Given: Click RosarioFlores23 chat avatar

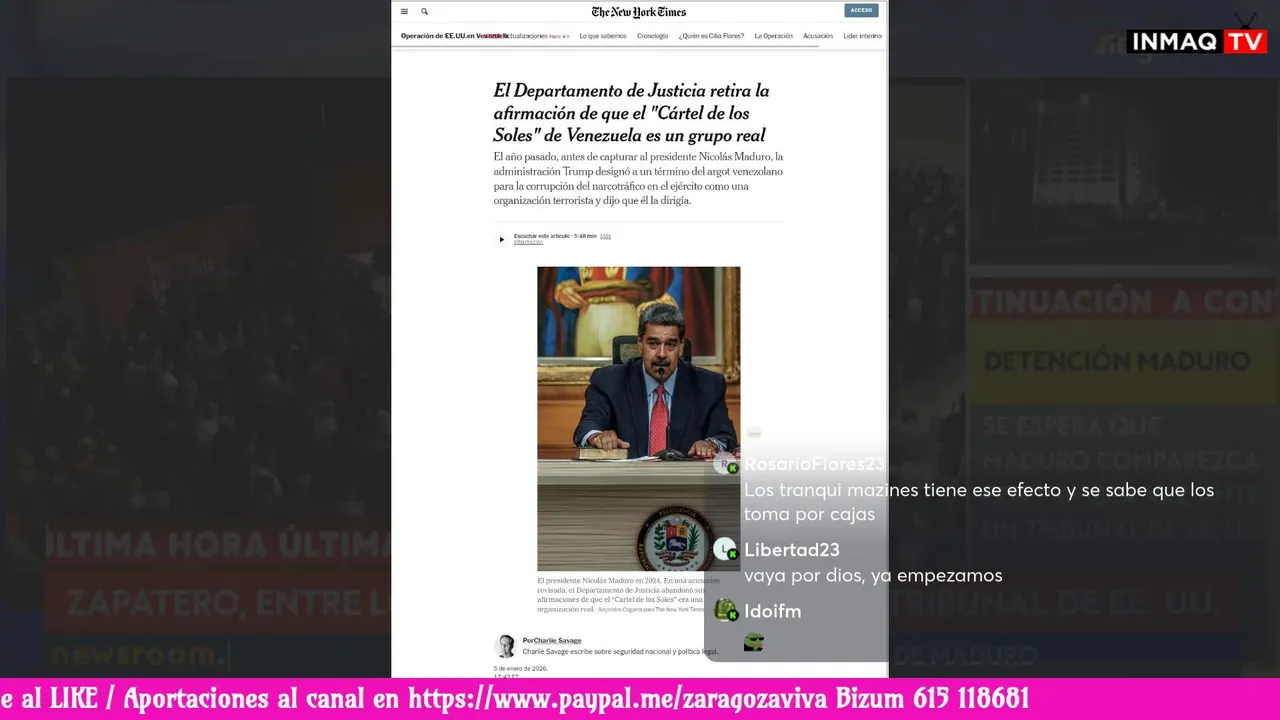Looking at the screenshot, I should pyautogui.click(x=726, y=464).
